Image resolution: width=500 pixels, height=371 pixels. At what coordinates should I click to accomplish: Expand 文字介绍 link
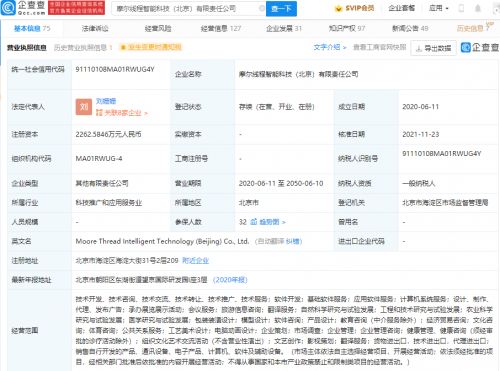[x=330, y=47]
